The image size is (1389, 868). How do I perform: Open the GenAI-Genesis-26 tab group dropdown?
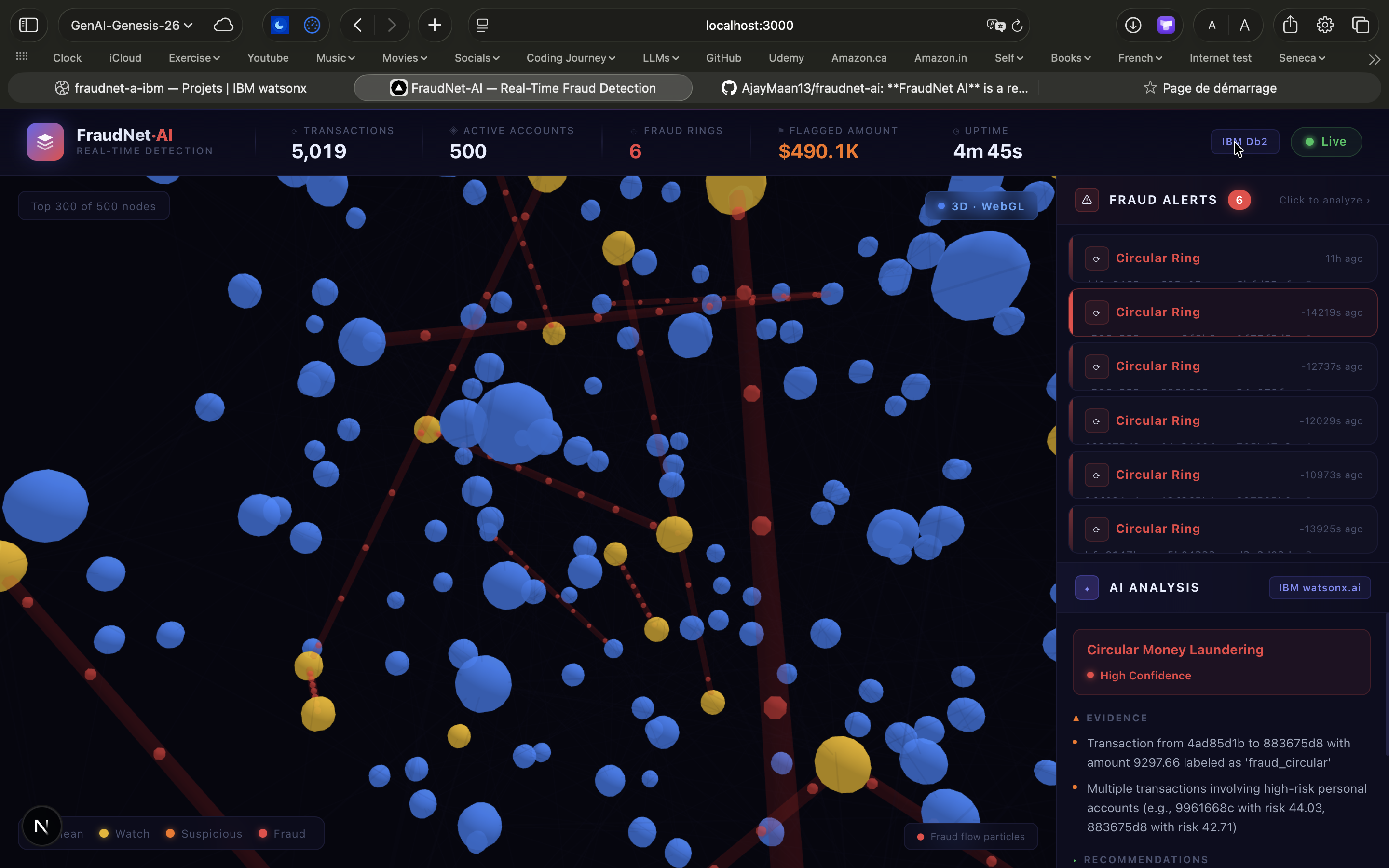point(132,25)
